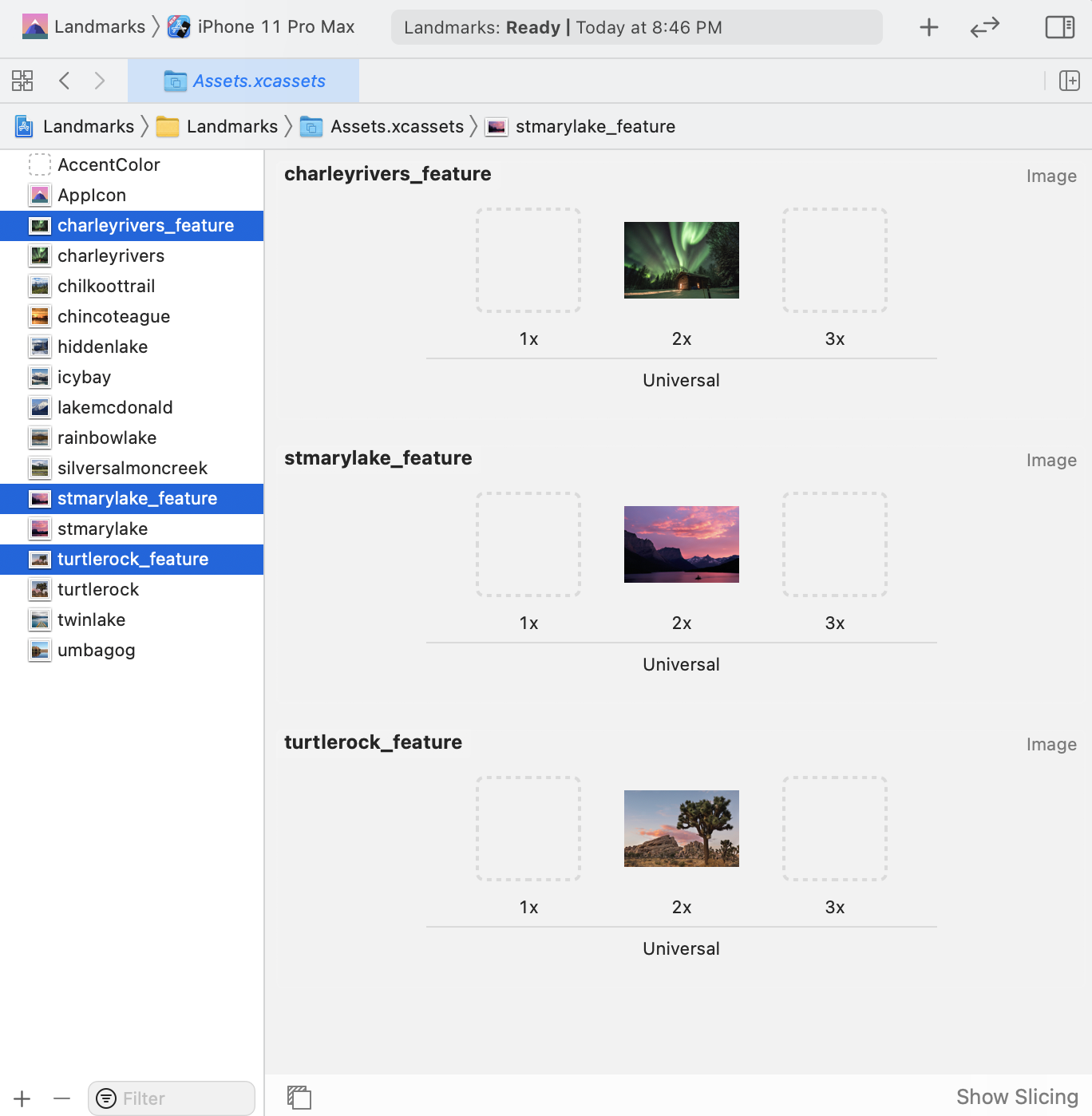Select the AppIcon asset in list

(x=92, y=195)
